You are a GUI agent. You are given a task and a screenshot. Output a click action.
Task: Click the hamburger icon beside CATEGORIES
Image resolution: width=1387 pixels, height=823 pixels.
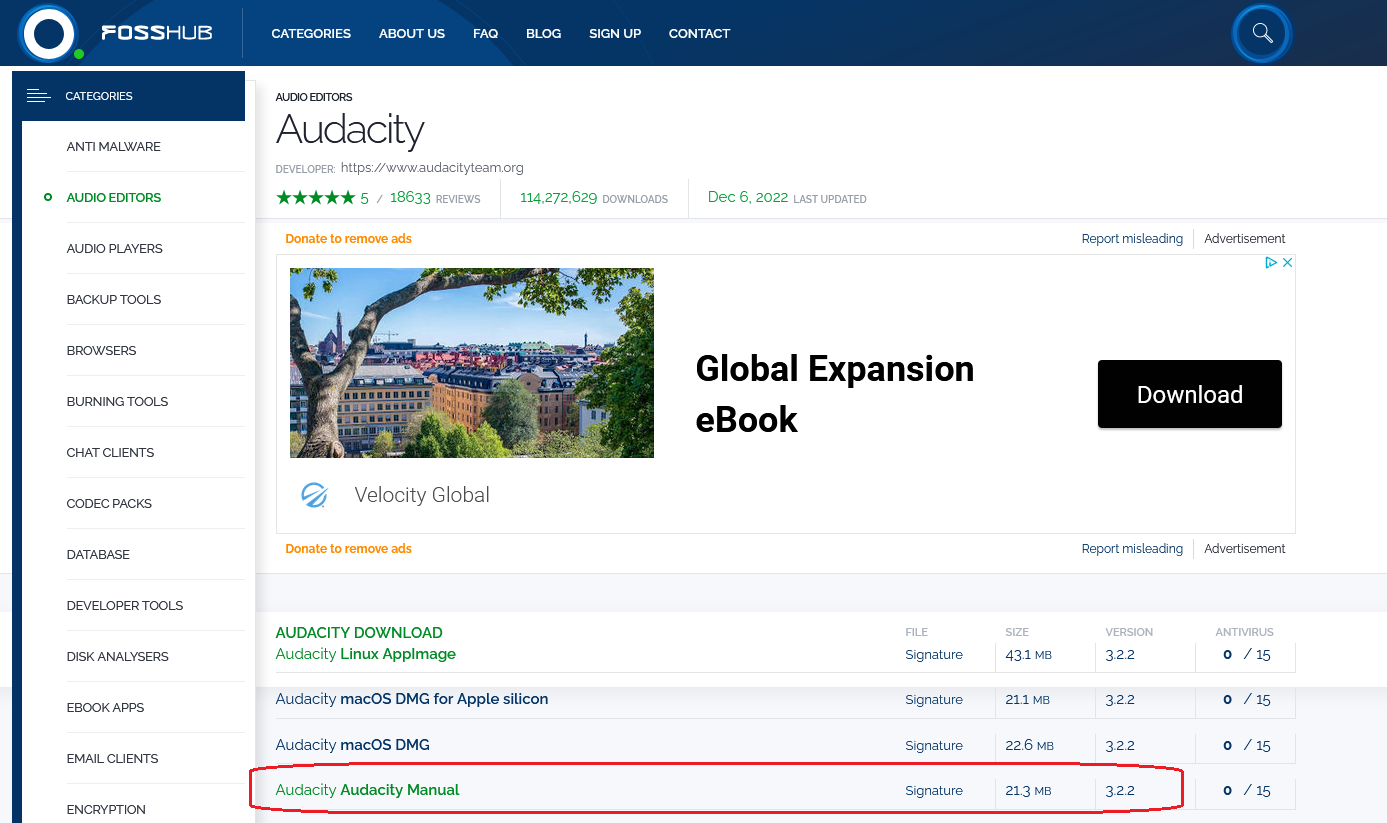38,96
